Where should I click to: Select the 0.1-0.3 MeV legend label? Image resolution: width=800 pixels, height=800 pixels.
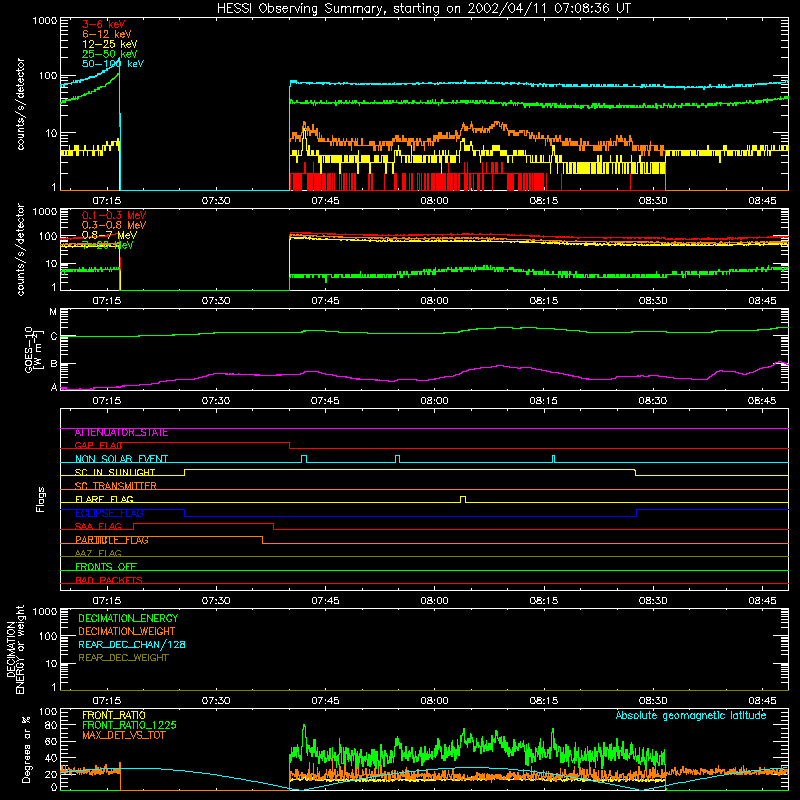[x=114, y=215]
